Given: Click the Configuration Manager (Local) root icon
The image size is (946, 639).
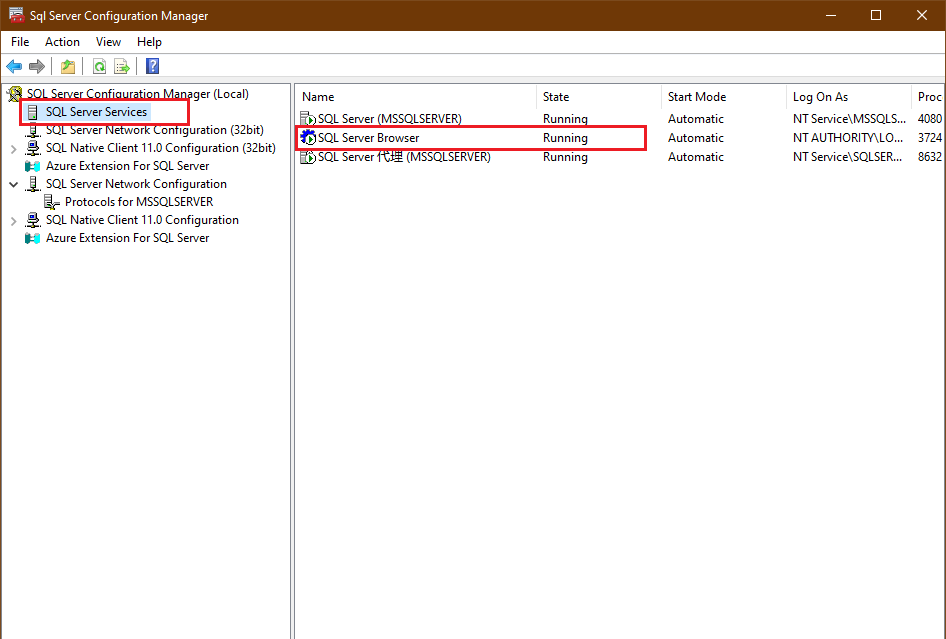Looking at the screenshot, I should point(14,94).
